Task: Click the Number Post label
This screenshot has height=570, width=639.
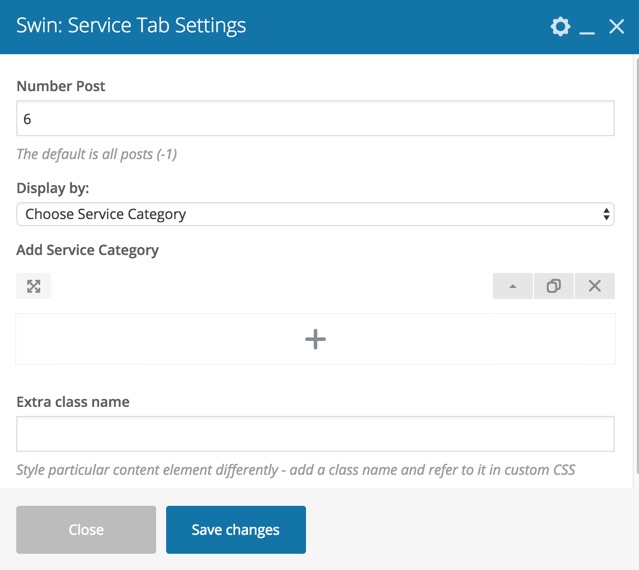Action: tap(61, 86)
